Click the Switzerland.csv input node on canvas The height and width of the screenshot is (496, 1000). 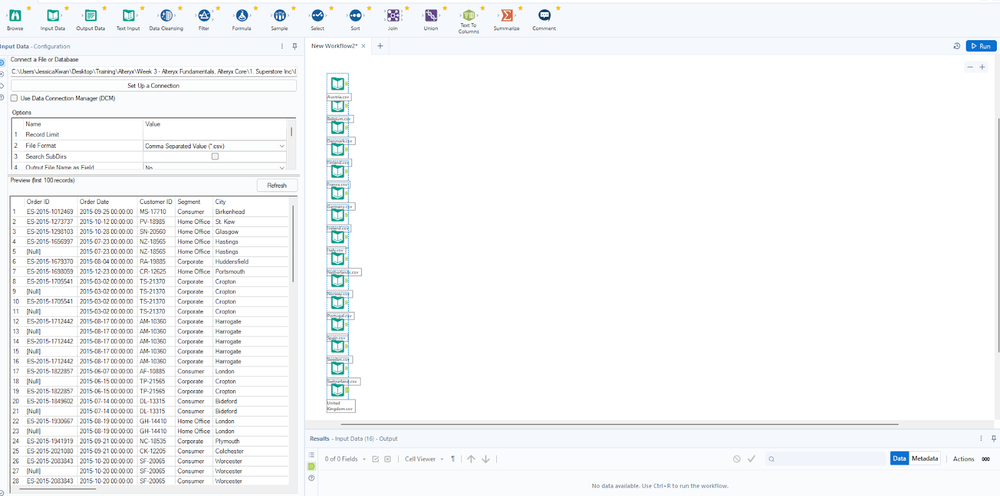tap(337, 368)
